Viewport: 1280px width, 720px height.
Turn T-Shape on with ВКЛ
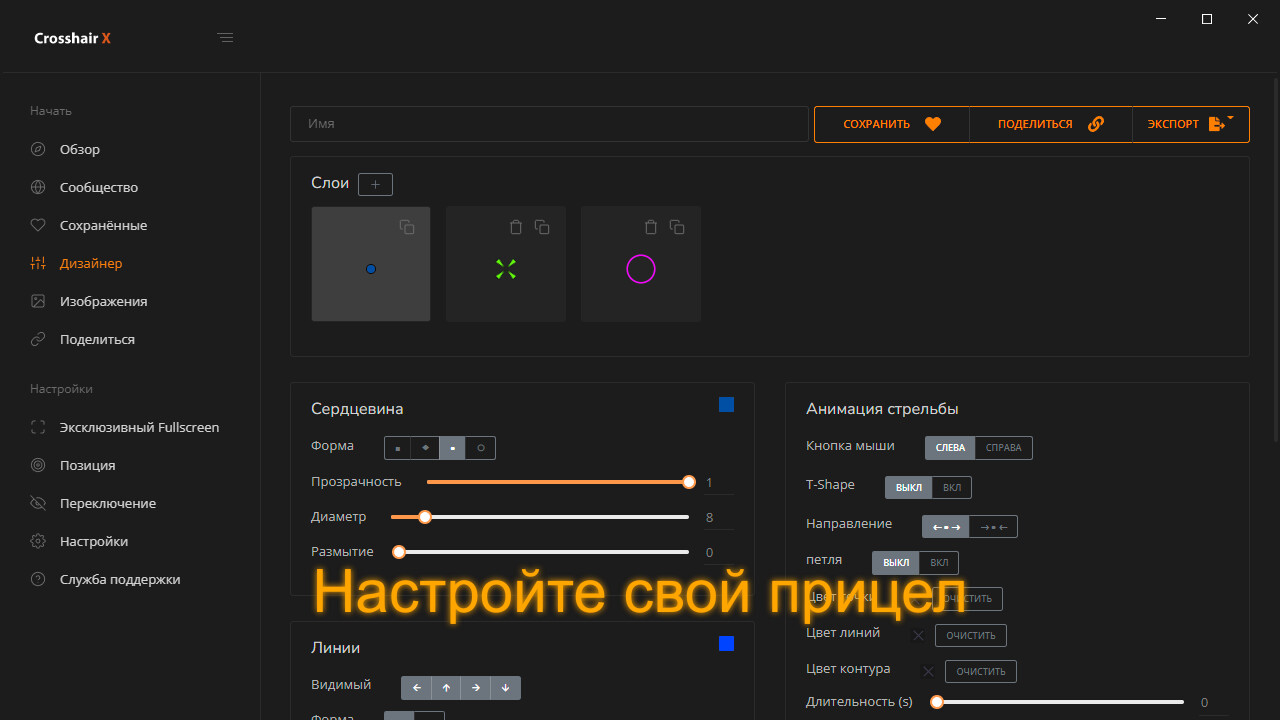pyautogui.click(x=952, y=487)
